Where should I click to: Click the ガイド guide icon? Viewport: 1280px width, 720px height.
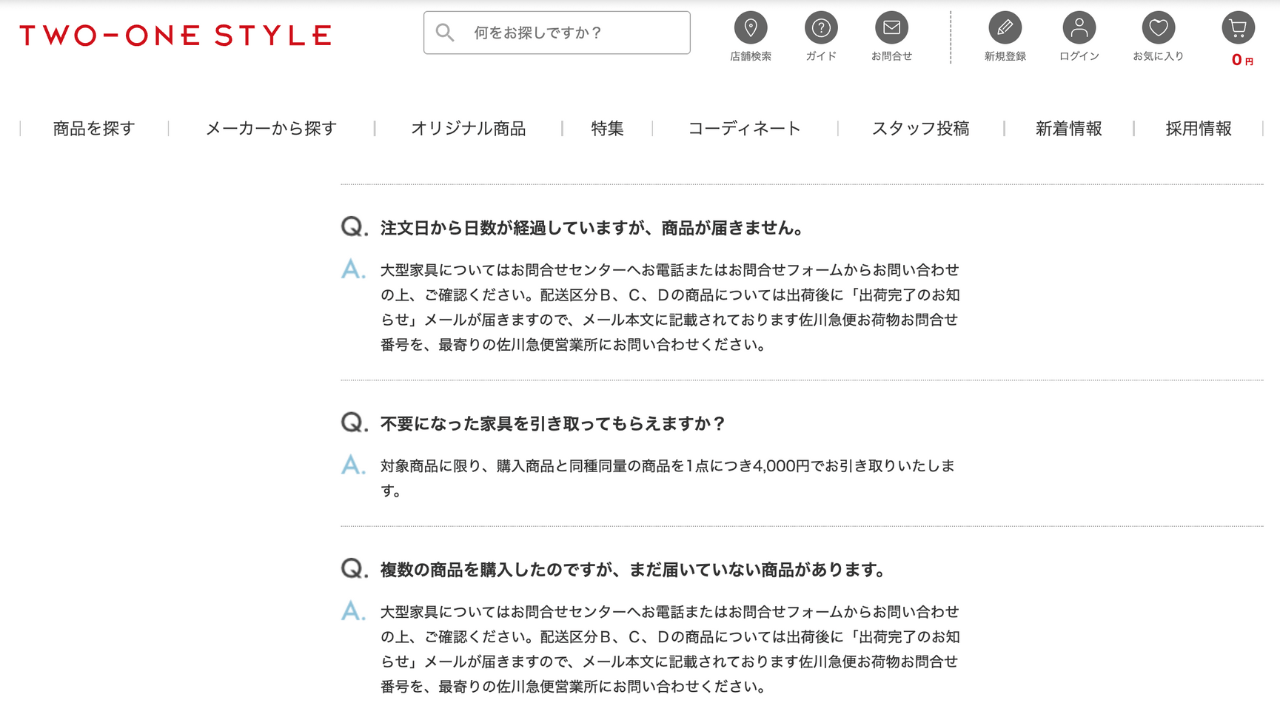[x=821, y=27]
